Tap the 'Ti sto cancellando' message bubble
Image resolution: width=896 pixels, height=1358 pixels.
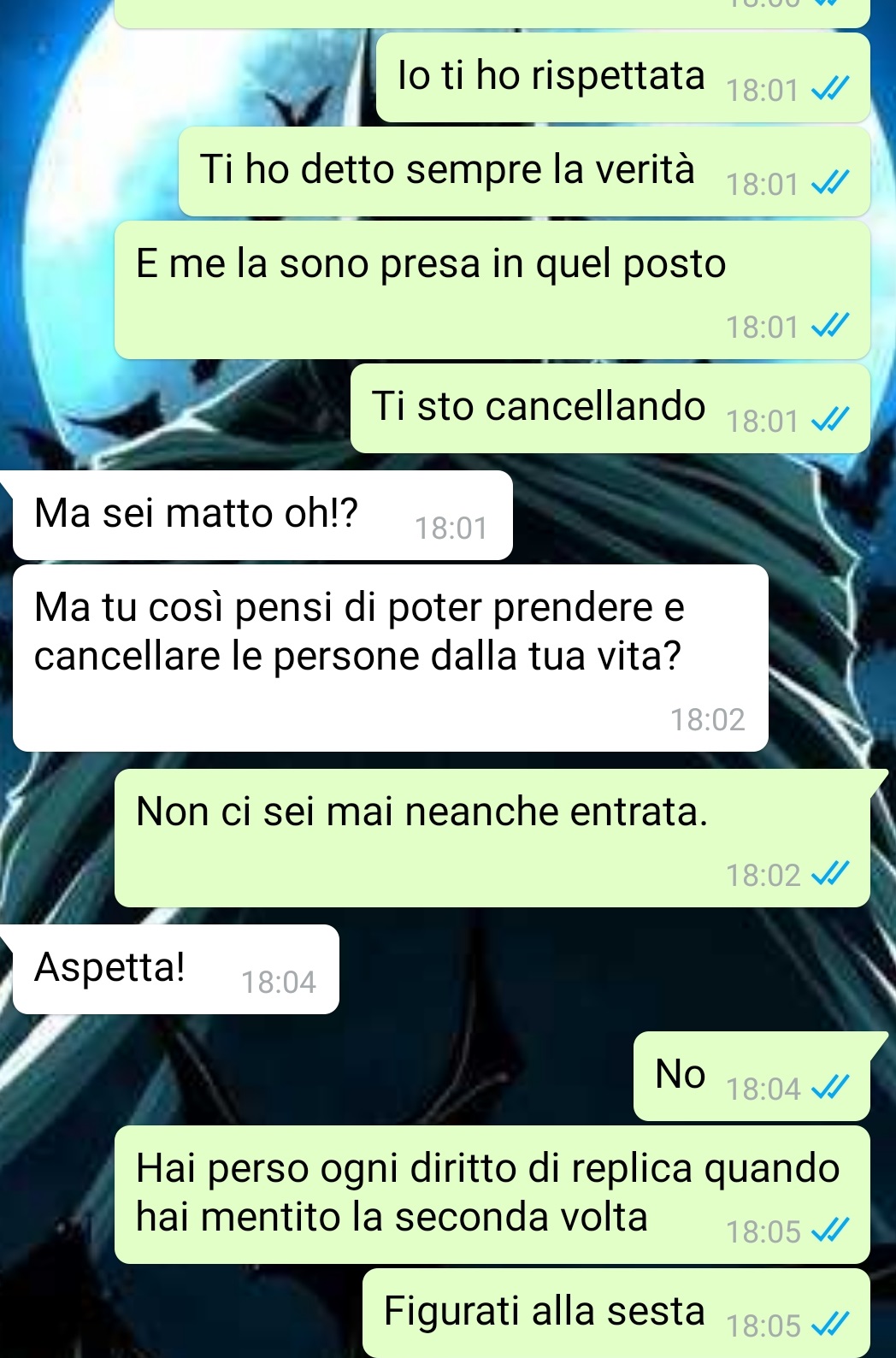coord(610,408)
